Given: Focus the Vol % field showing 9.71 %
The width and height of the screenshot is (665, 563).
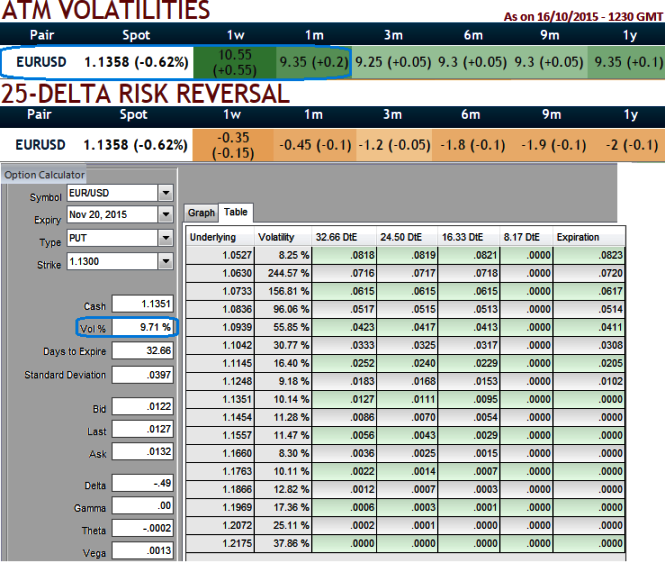Looking at the screenshot, I should tap(144, 327).
